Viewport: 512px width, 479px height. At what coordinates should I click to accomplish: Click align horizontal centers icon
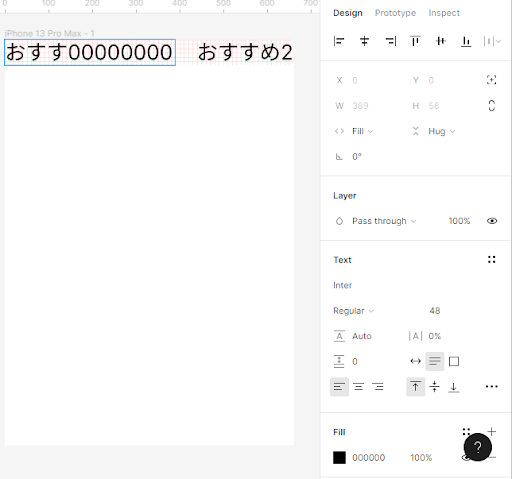tap(364, 41)
